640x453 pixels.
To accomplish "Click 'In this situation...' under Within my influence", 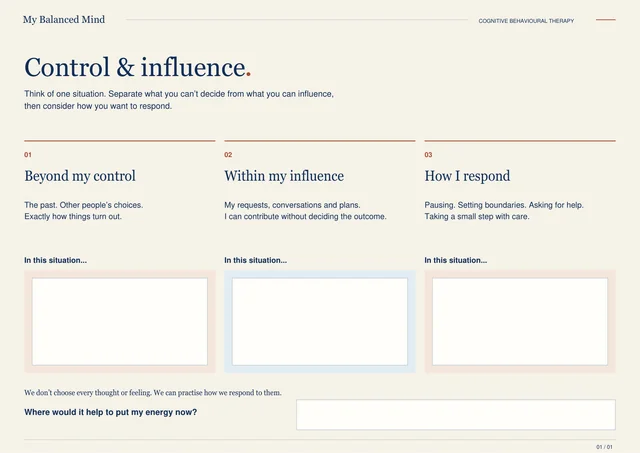I will click(256, 260).
